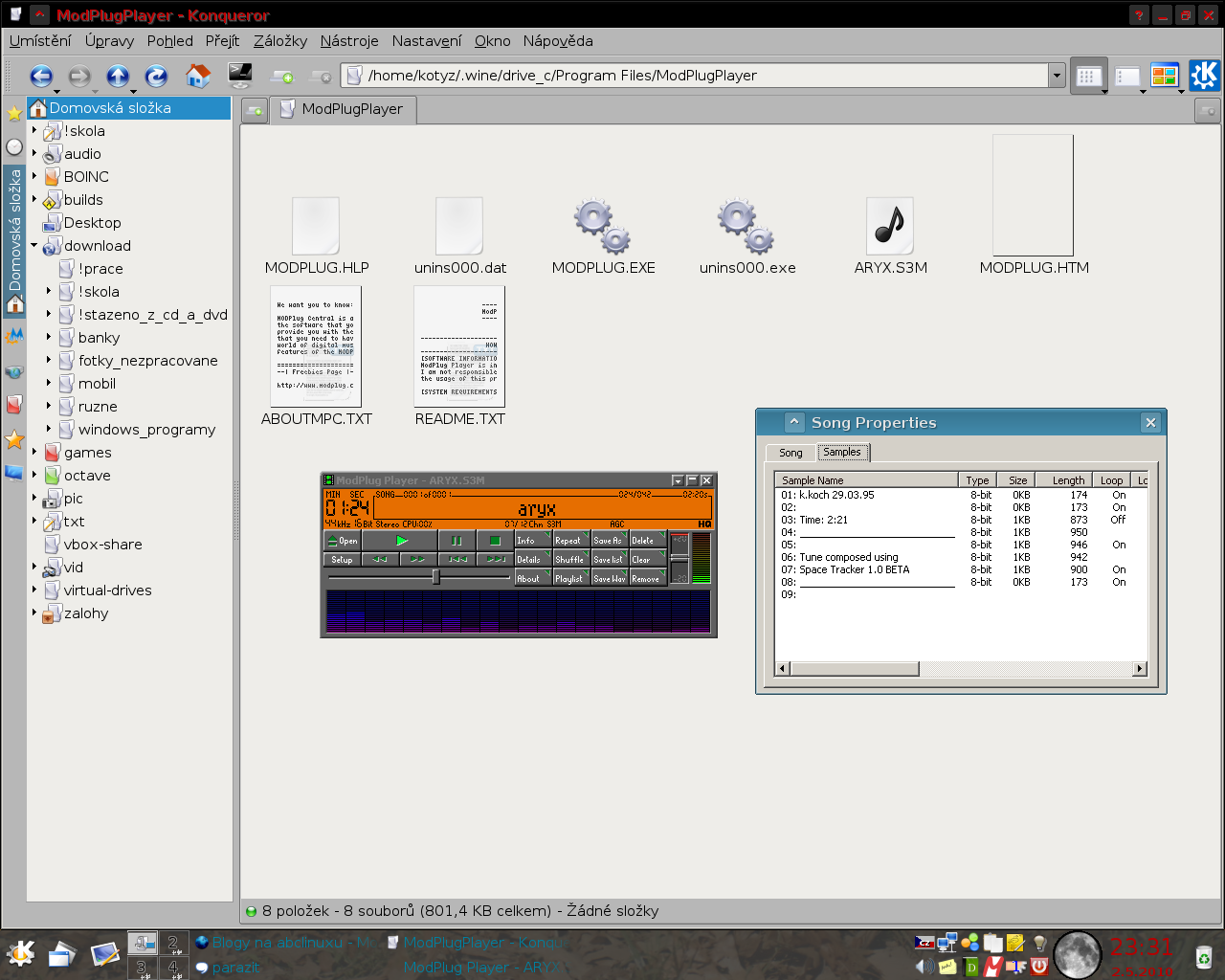Screen dimensions: 1225x980
Task: Toggle Shuffle mode in ModPlug Player
Action: (570, 559)
